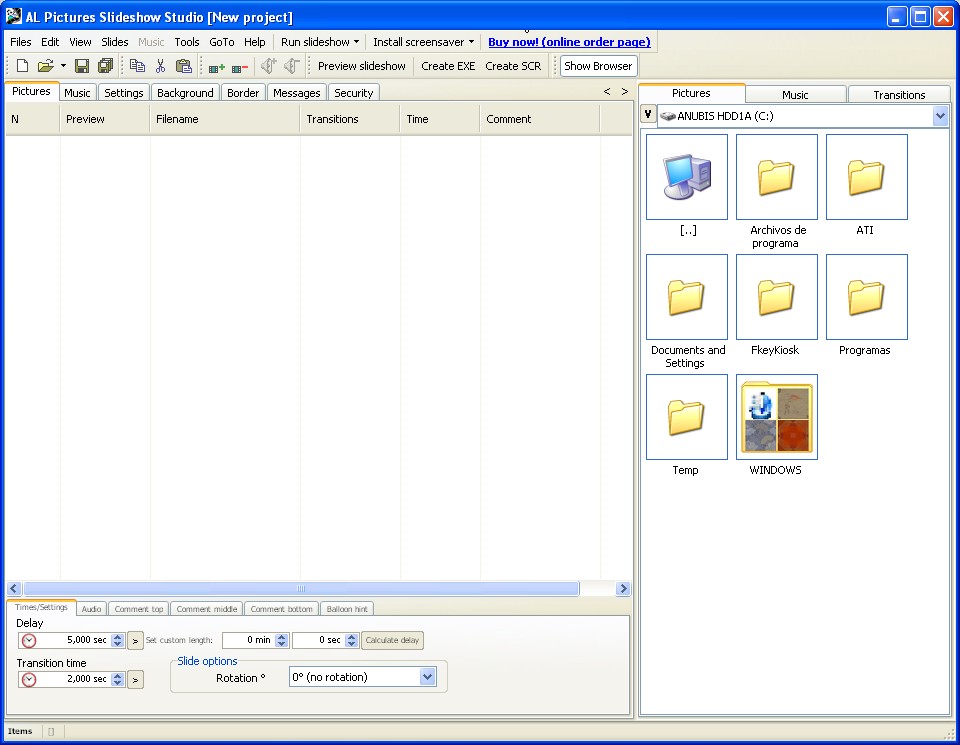Open the Files menu
960x745 pixels.
point(20,42)
